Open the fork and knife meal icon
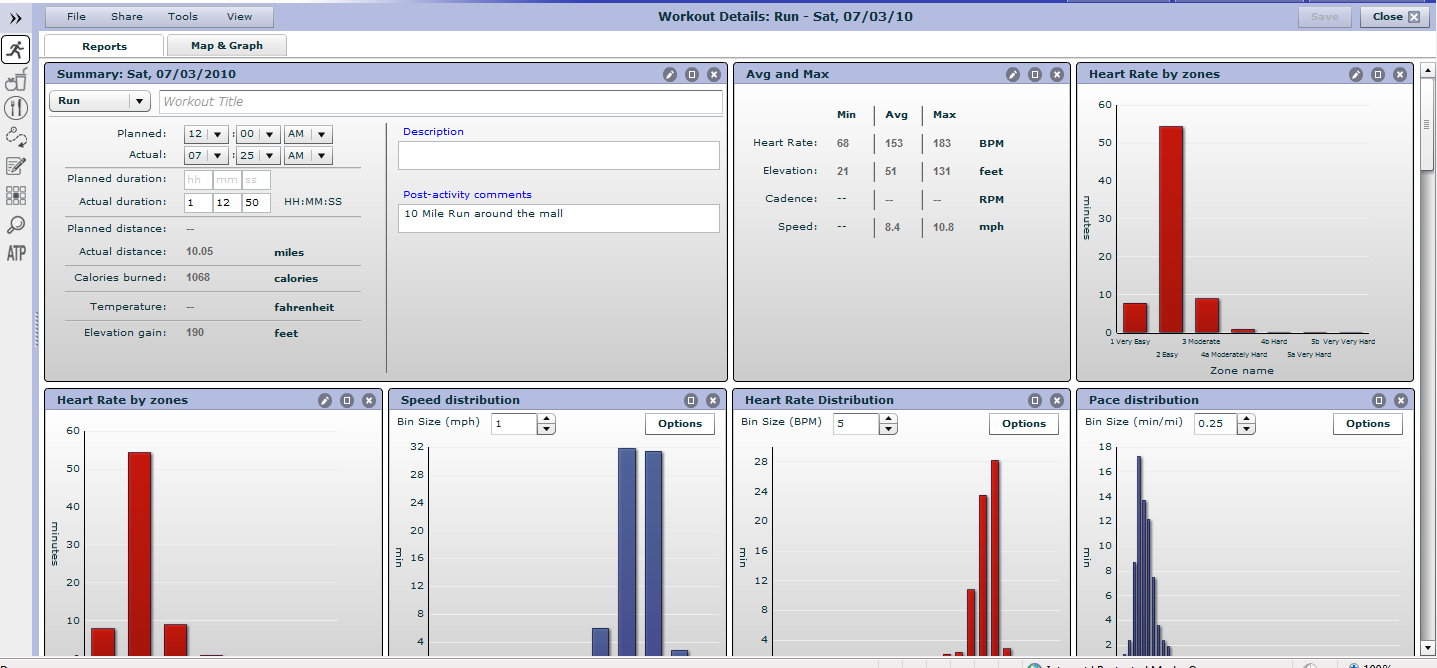This screenshot has width=1437, height=668. point(15,109)
